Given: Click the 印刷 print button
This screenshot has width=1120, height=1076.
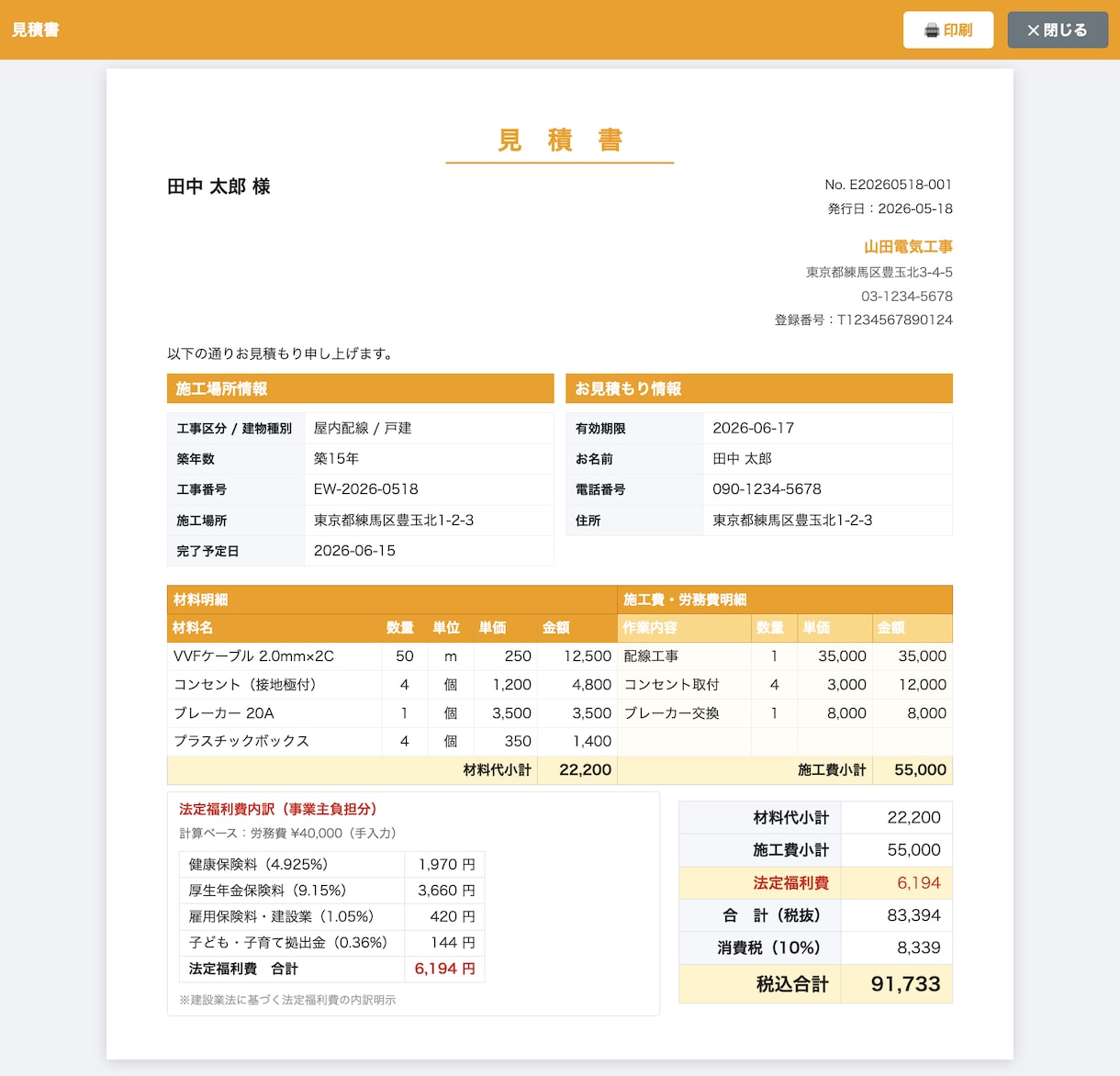Looking at the screenshot, I should [x=948, y=30].
